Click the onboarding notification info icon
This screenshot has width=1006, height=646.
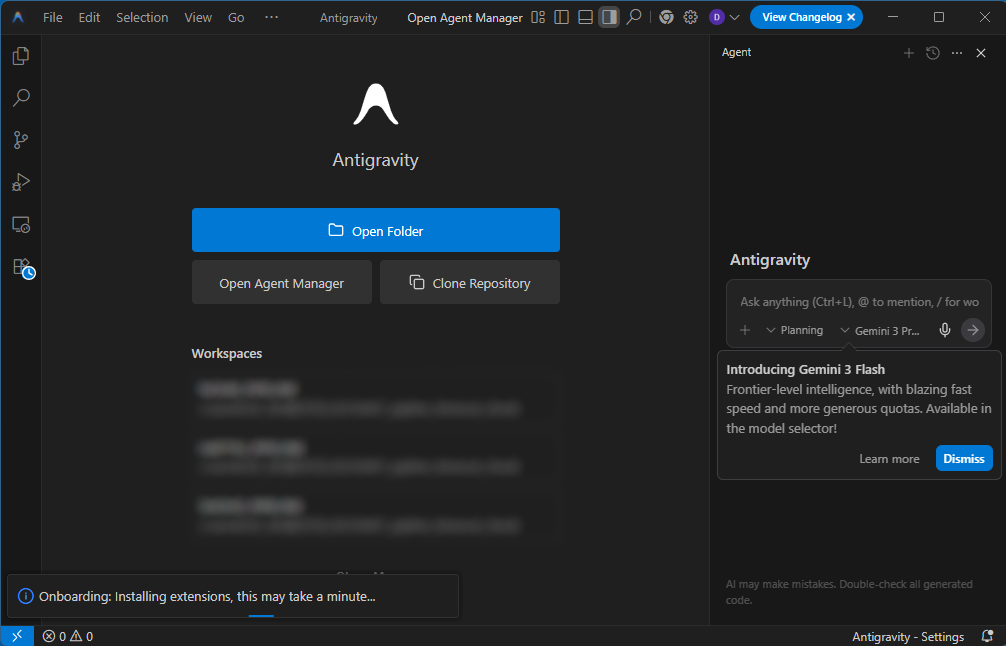point(25,596)
